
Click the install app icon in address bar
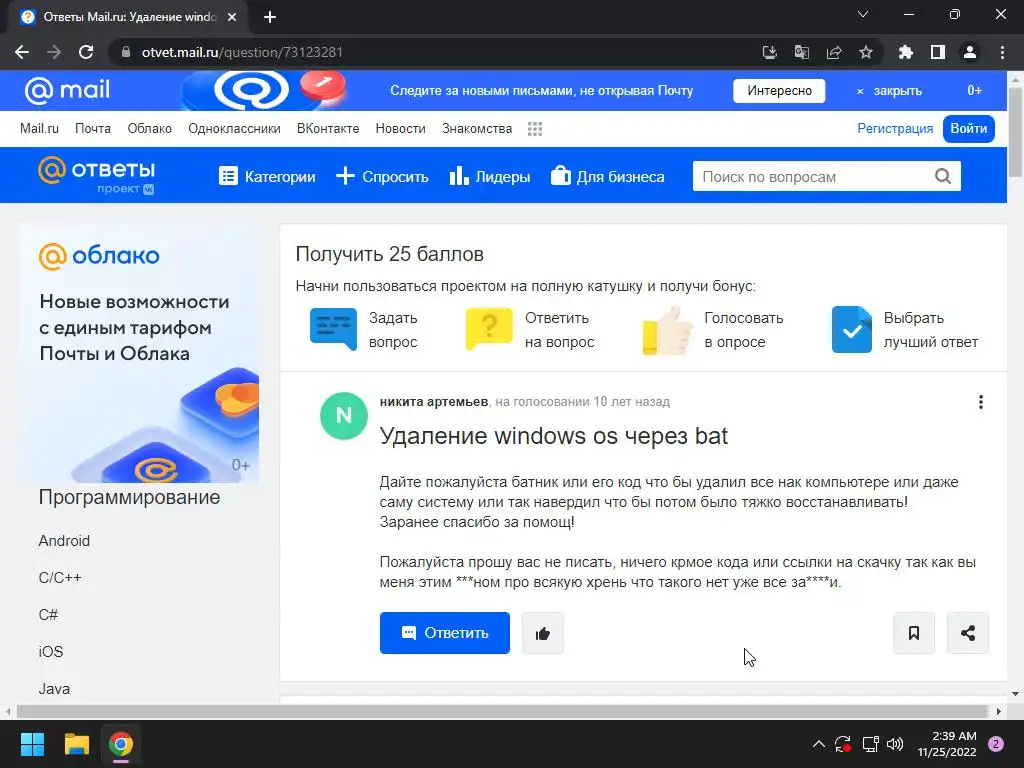pos(769,52)
